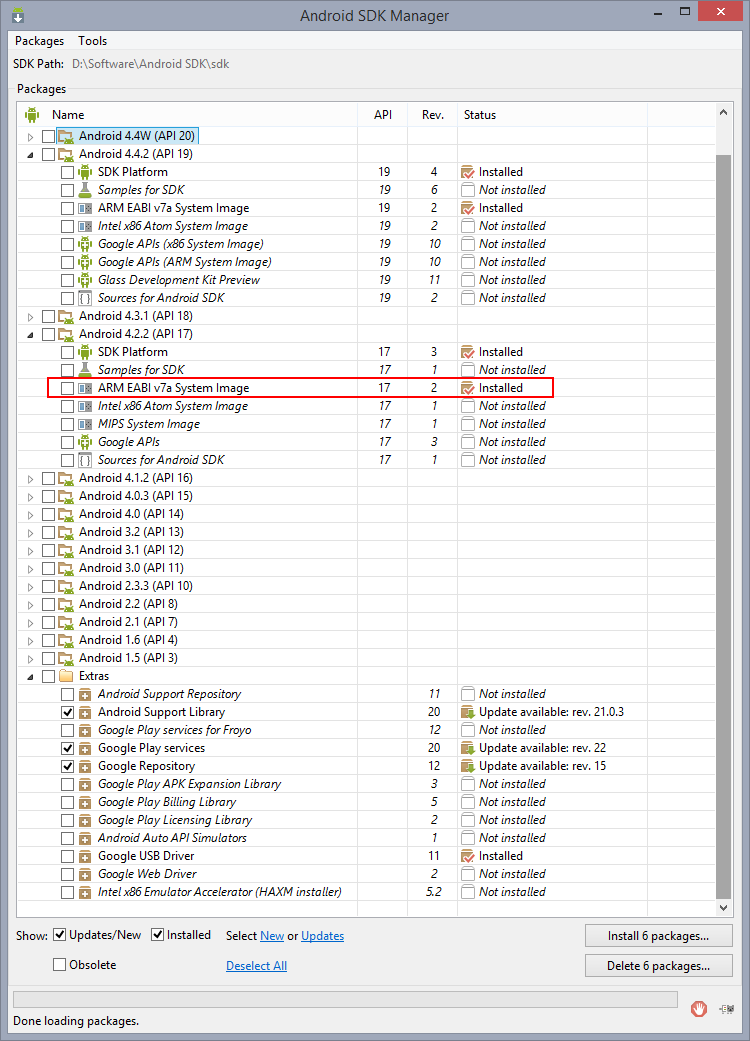Uncheck Android Support Library package
The width and height of the screenshot is (750, 1041).
point(67,712)
